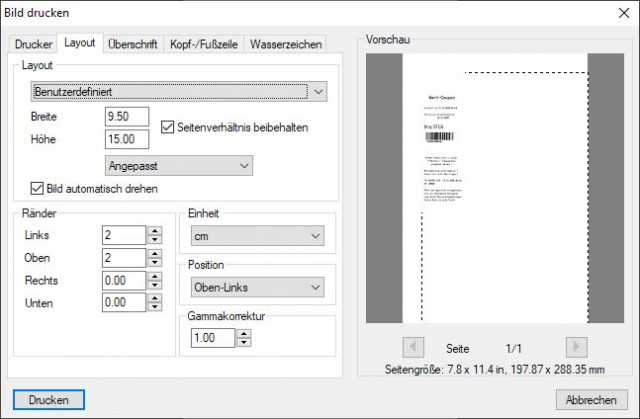Click the Unten margin field
This screenshot has width=640, height=419.
point(124,302)
